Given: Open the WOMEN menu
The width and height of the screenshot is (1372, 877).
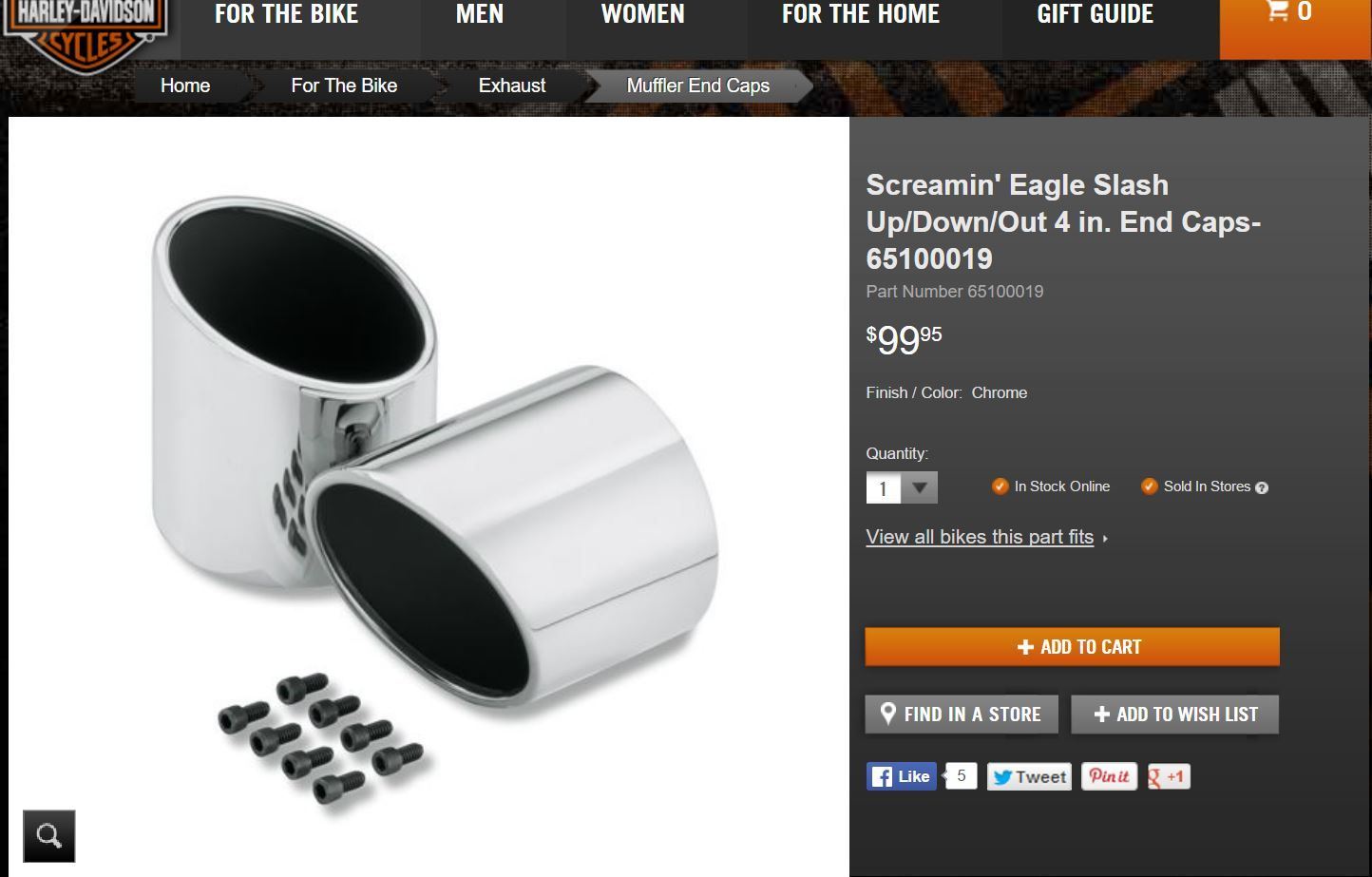Looking at the screenshot, I should click(x=643, y=14).
